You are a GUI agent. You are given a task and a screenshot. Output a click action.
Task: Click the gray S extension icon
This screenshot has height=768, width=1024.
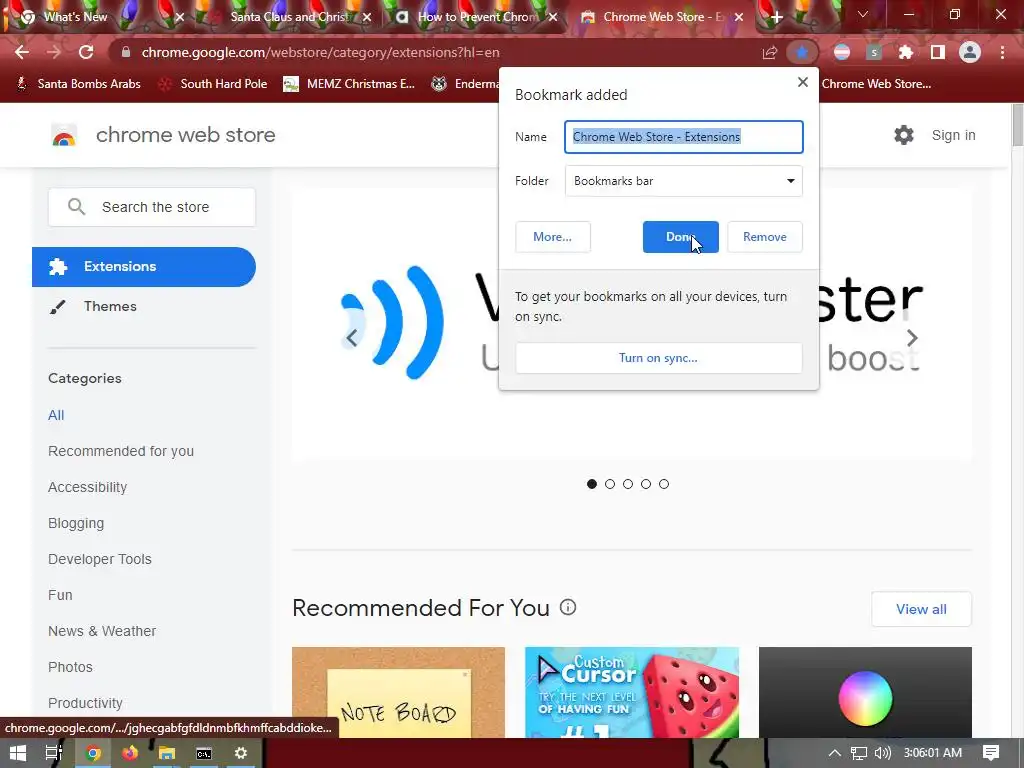pyautogui.click(x=874, y=52)
